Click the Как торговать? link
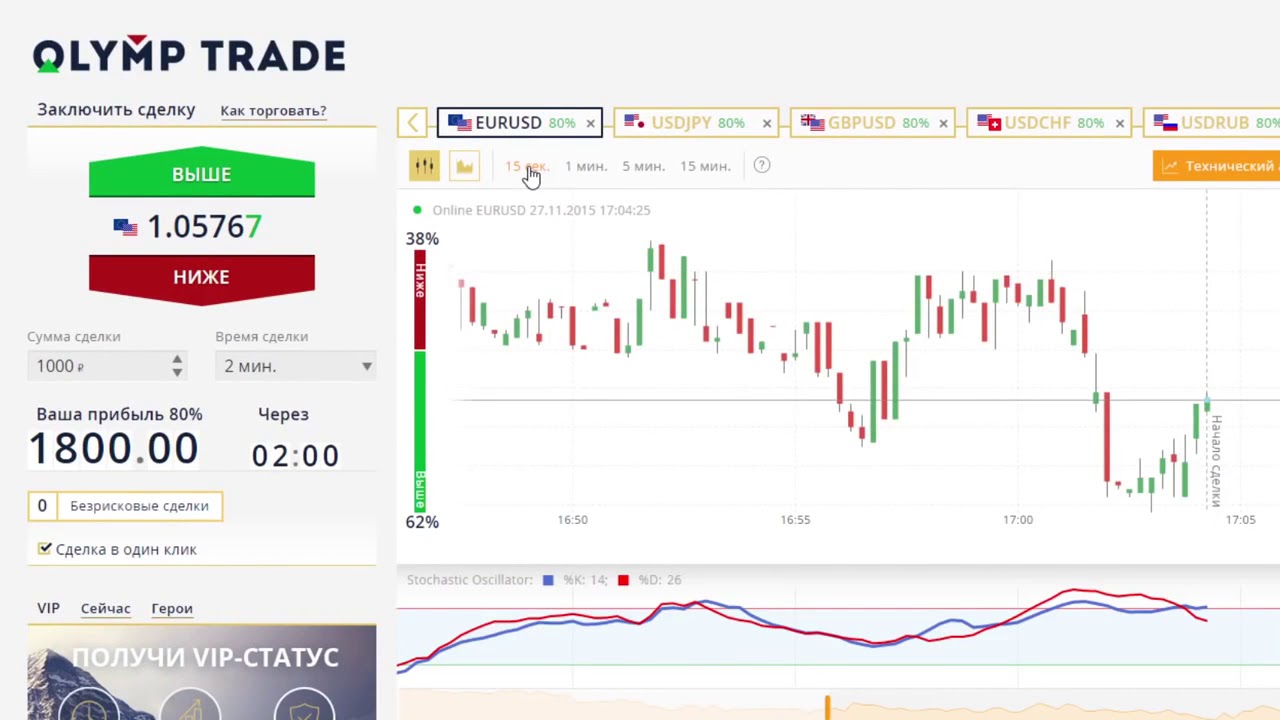The width and height of the screenshot is (1280, 720). click(273, 111)
